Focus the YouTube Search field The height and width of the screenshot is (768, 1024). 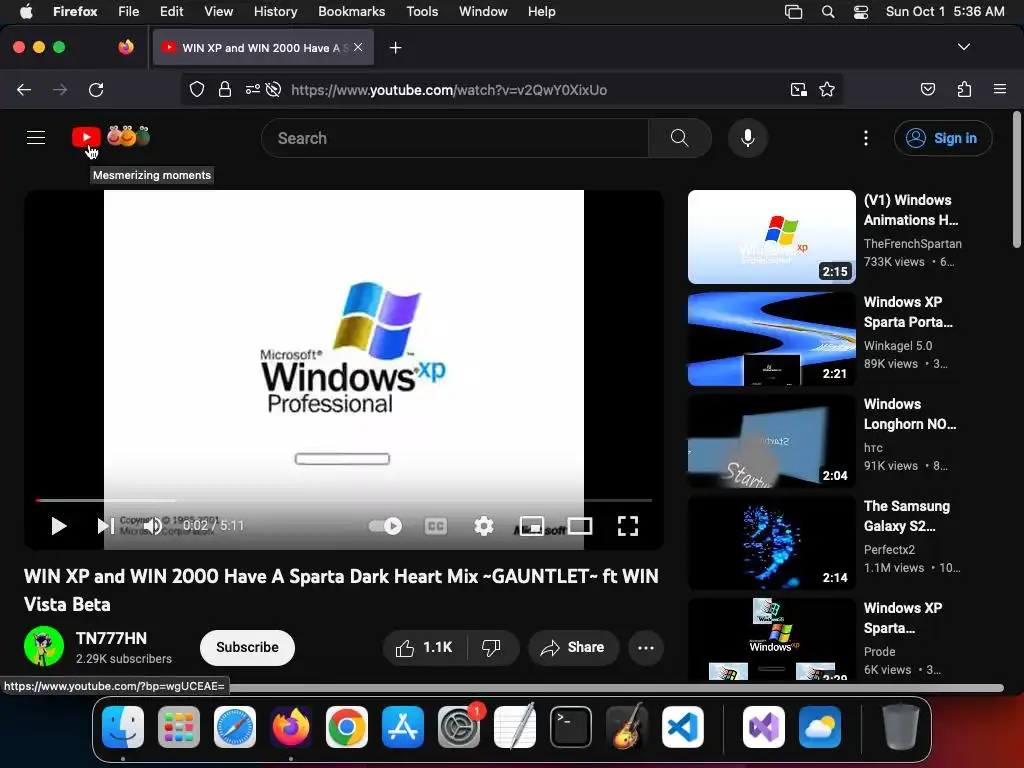pyautogui.click(x=455, y=138)
